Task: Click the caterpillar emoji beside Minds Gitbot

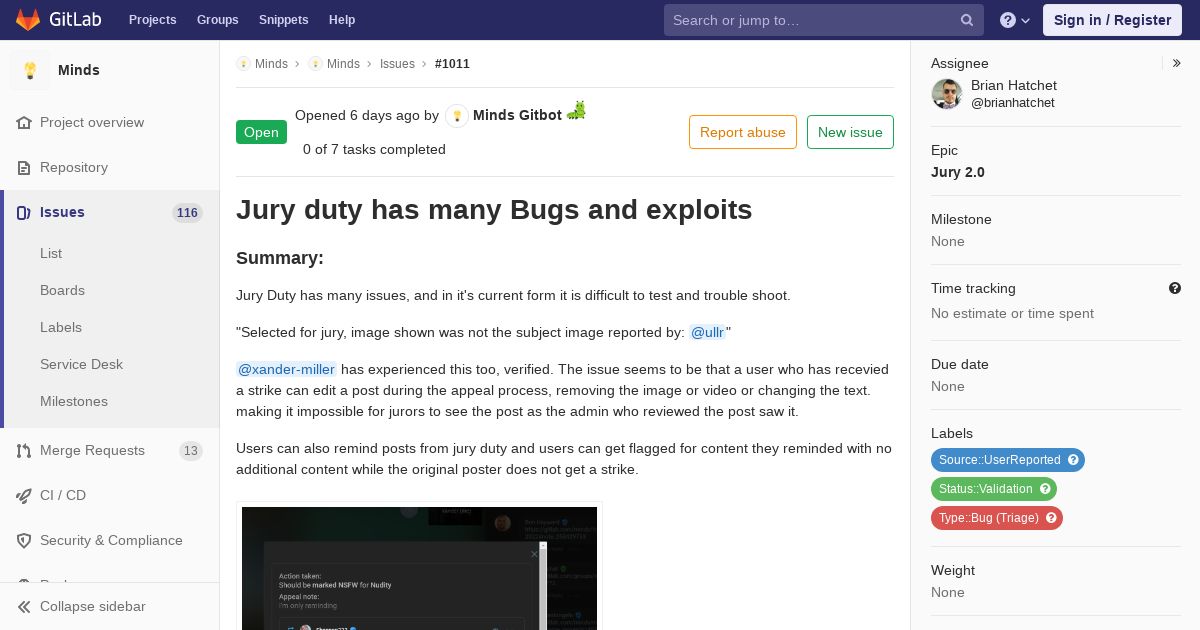Action: 576,111
